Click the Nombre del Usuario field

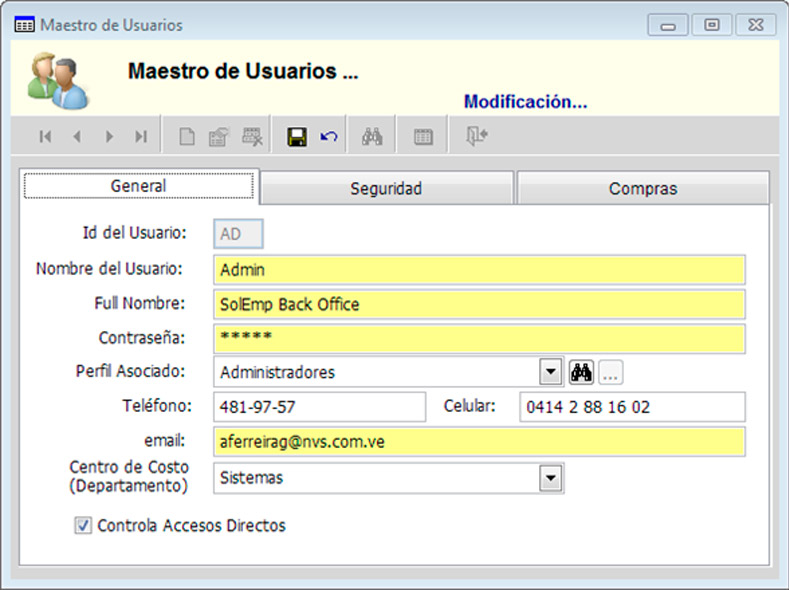pyautogui.click(x=479, y=270)
